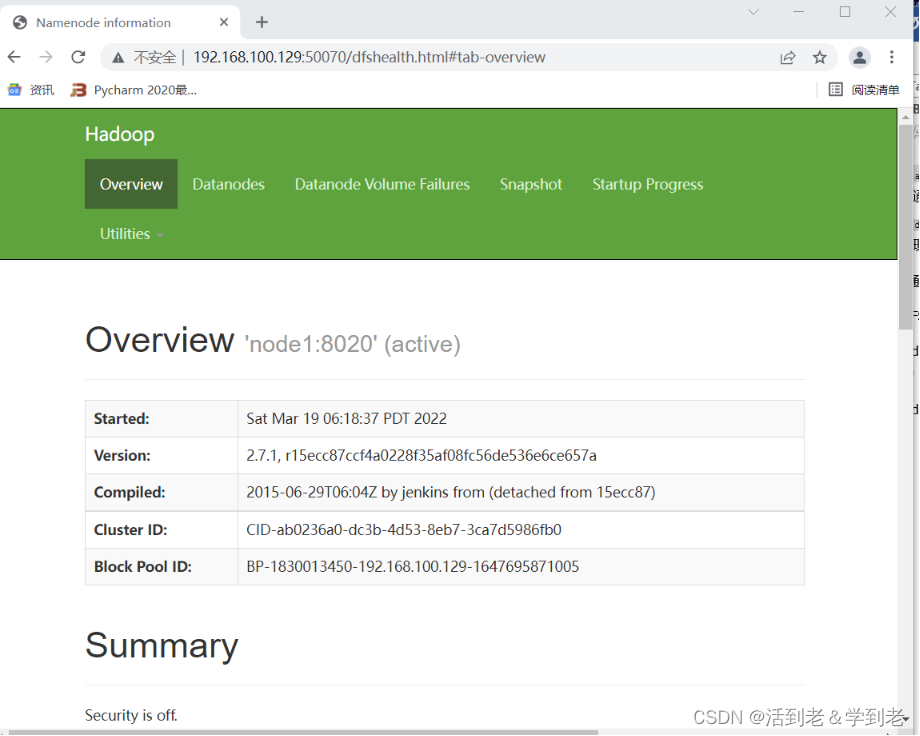The width and height of the screenshot is (920, 736).
Task: Switch to the Datanodes tab
Action: point(228,184)
